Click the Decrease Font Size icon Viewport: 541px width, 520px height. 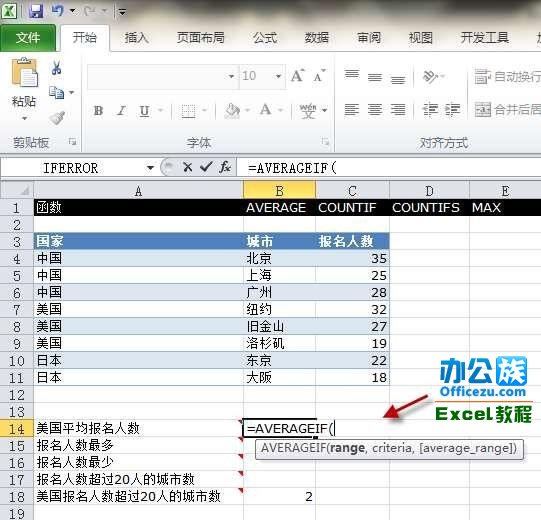coord(319,76)
